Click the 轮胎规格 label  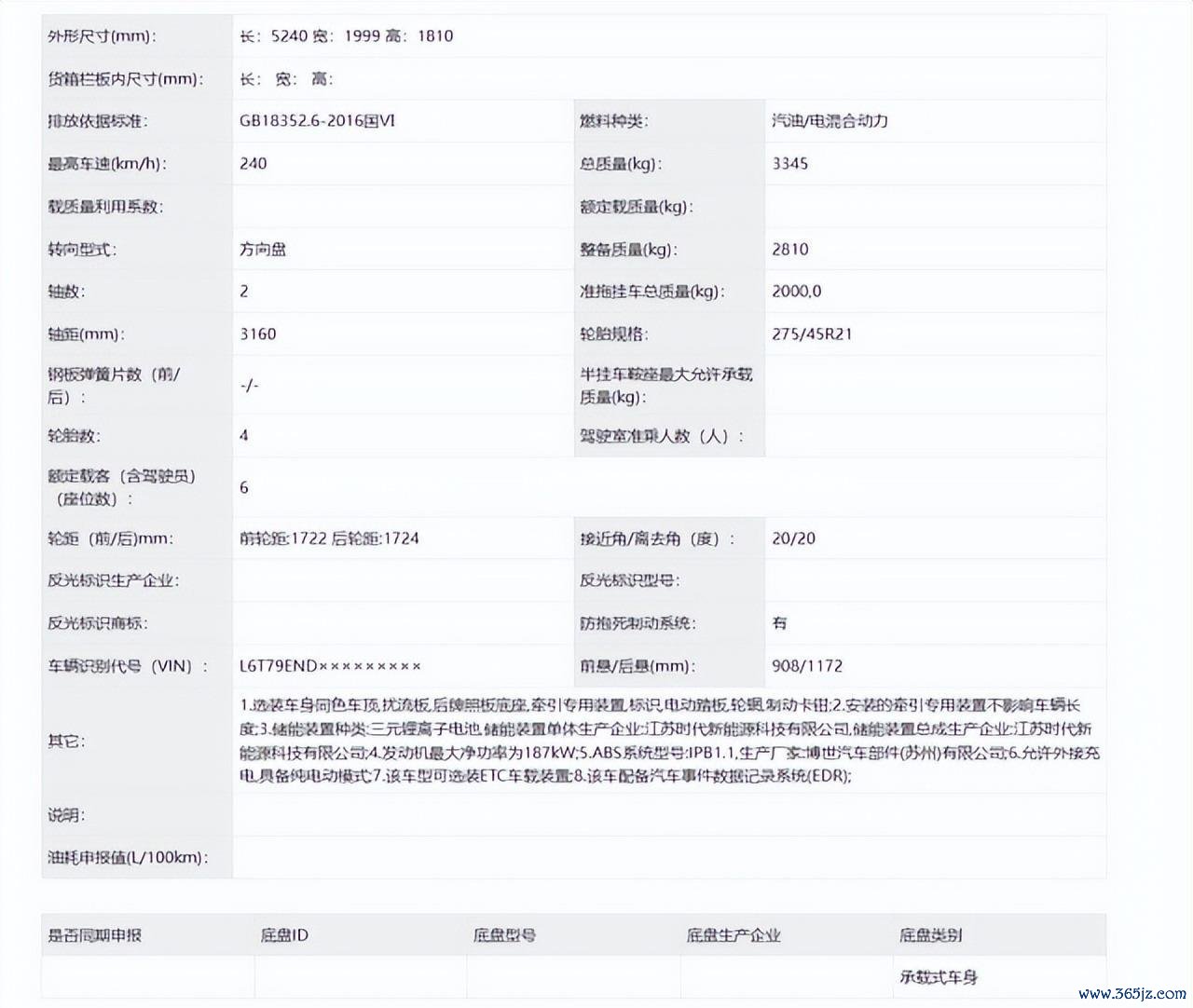(614, 334)
